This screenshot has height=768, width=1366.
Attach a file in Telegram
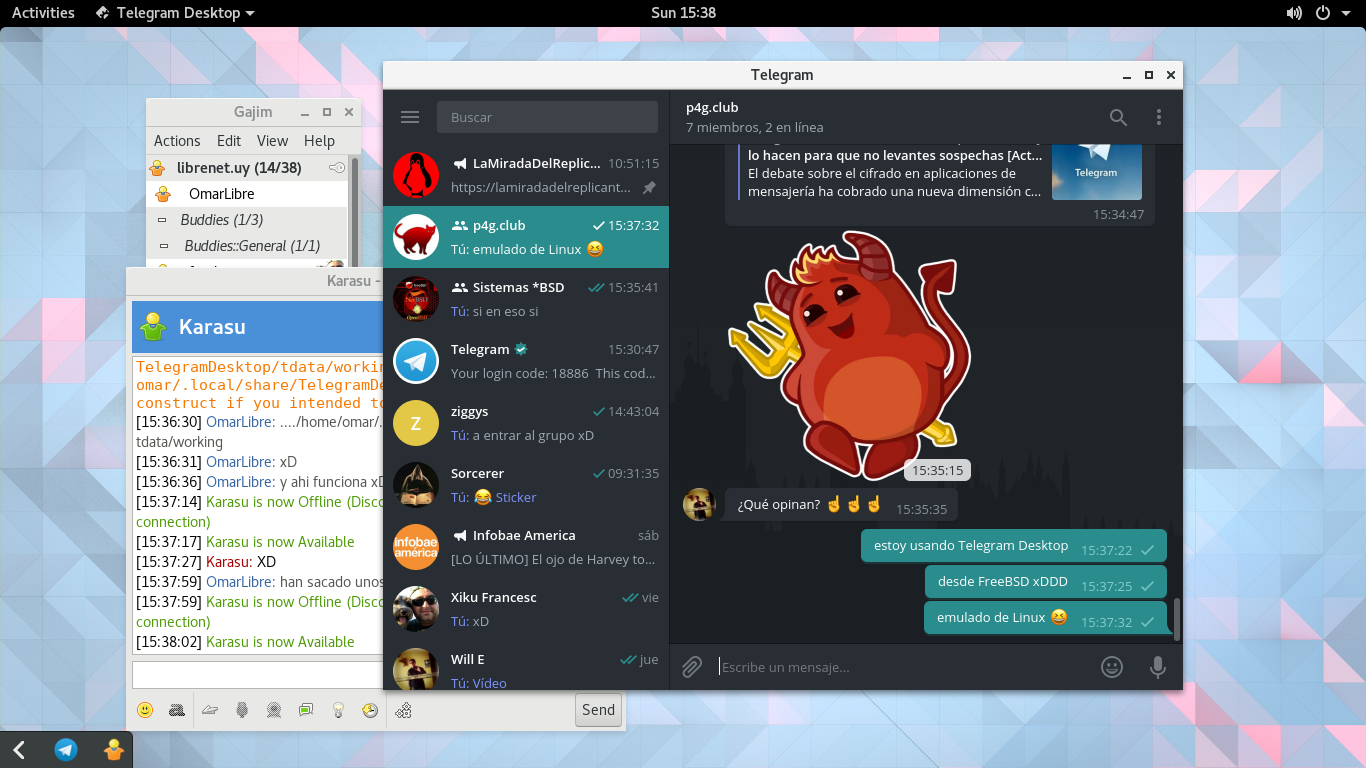coord(692,667)
